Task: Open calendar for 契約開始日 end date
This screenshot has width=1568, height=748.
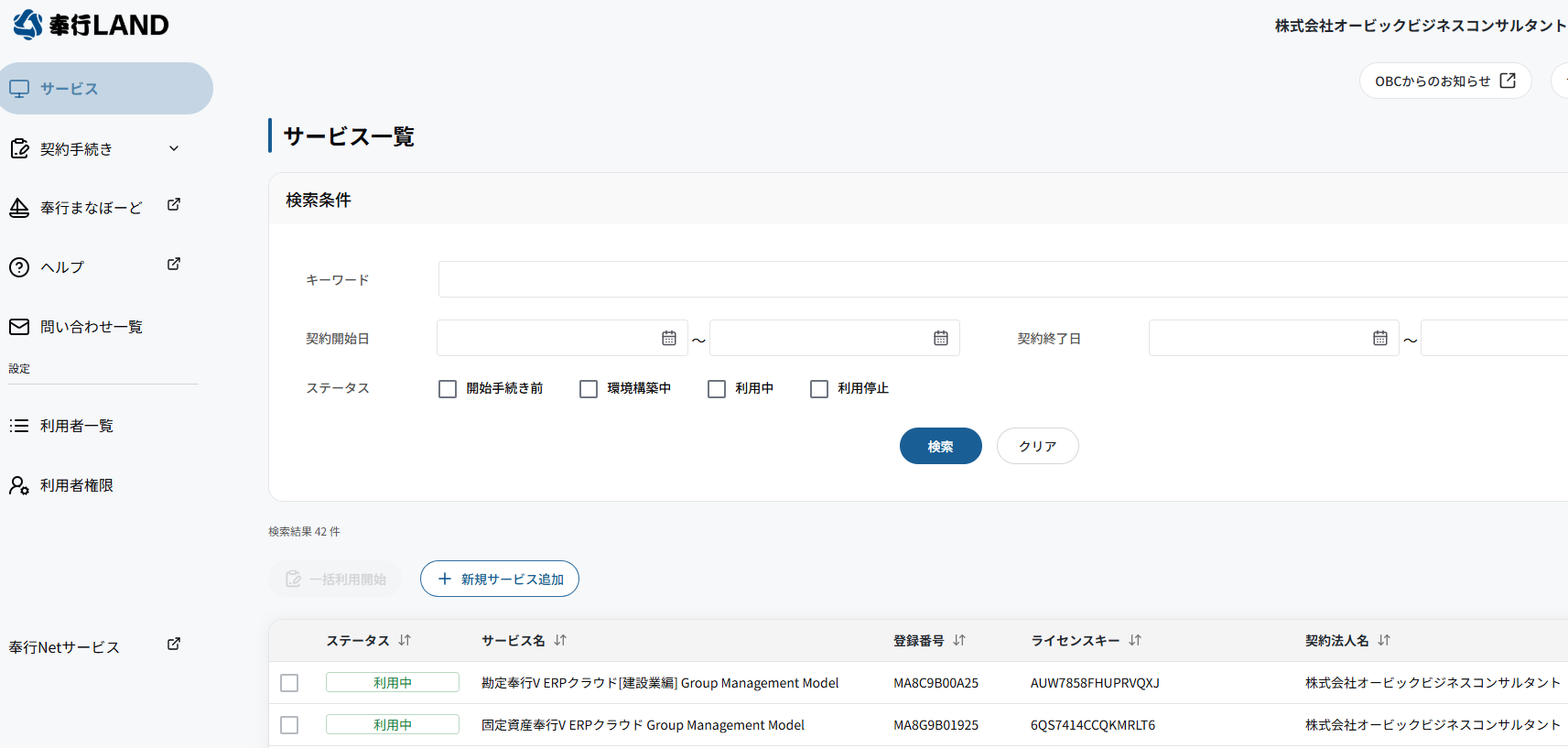Action: pyautogui.click(x=941, y=338)
